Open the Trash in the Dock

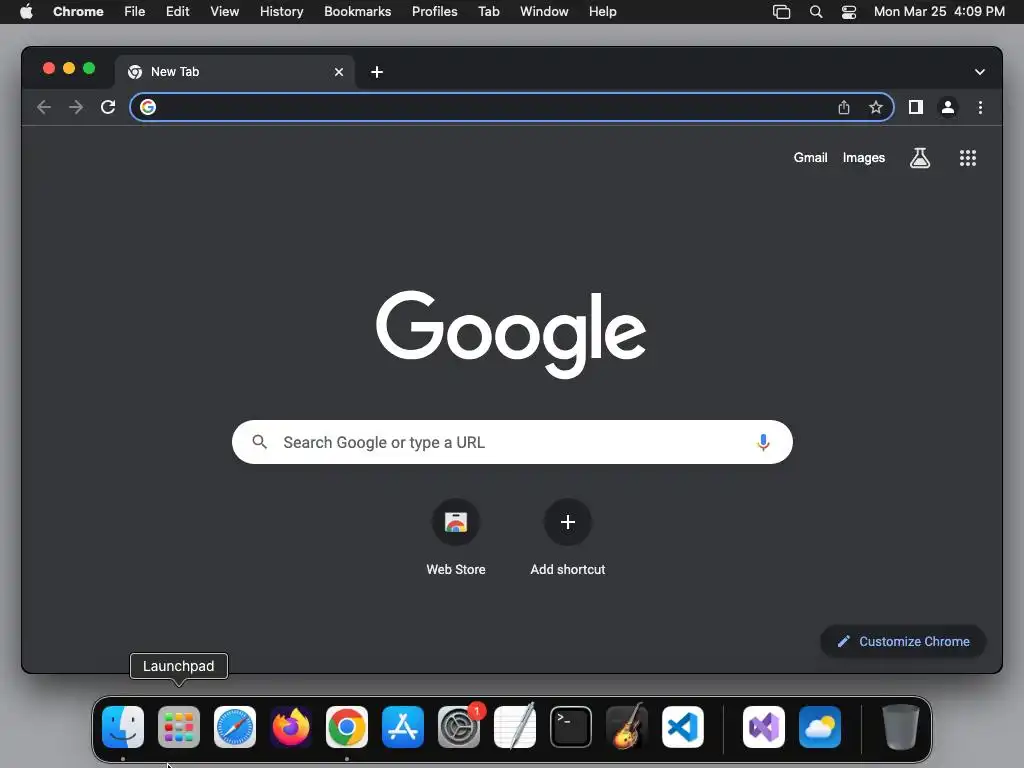[901, 727]
